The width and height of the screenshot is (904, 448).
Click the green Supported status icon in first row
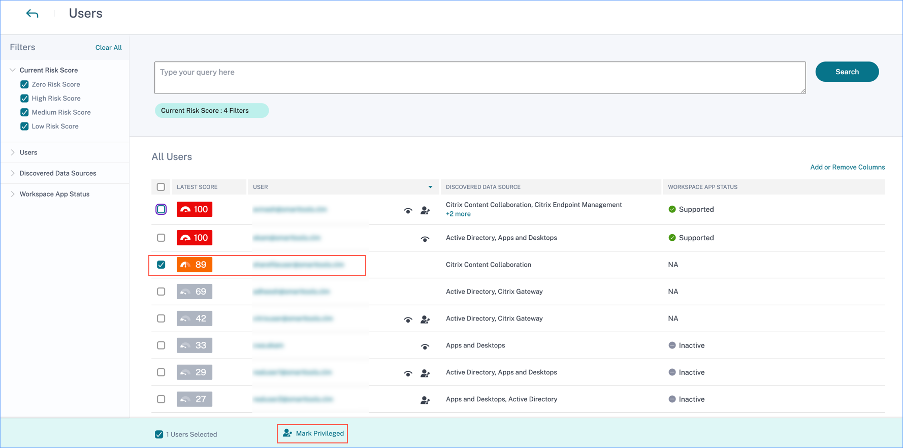[x=673, y=210]
